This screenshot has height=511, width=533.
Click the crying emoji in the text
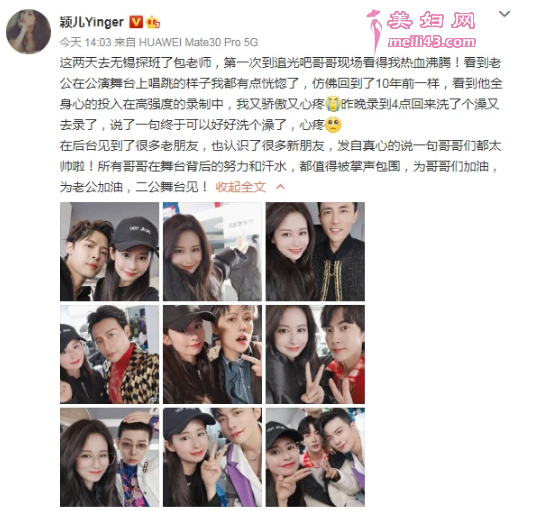pos(333,104)
